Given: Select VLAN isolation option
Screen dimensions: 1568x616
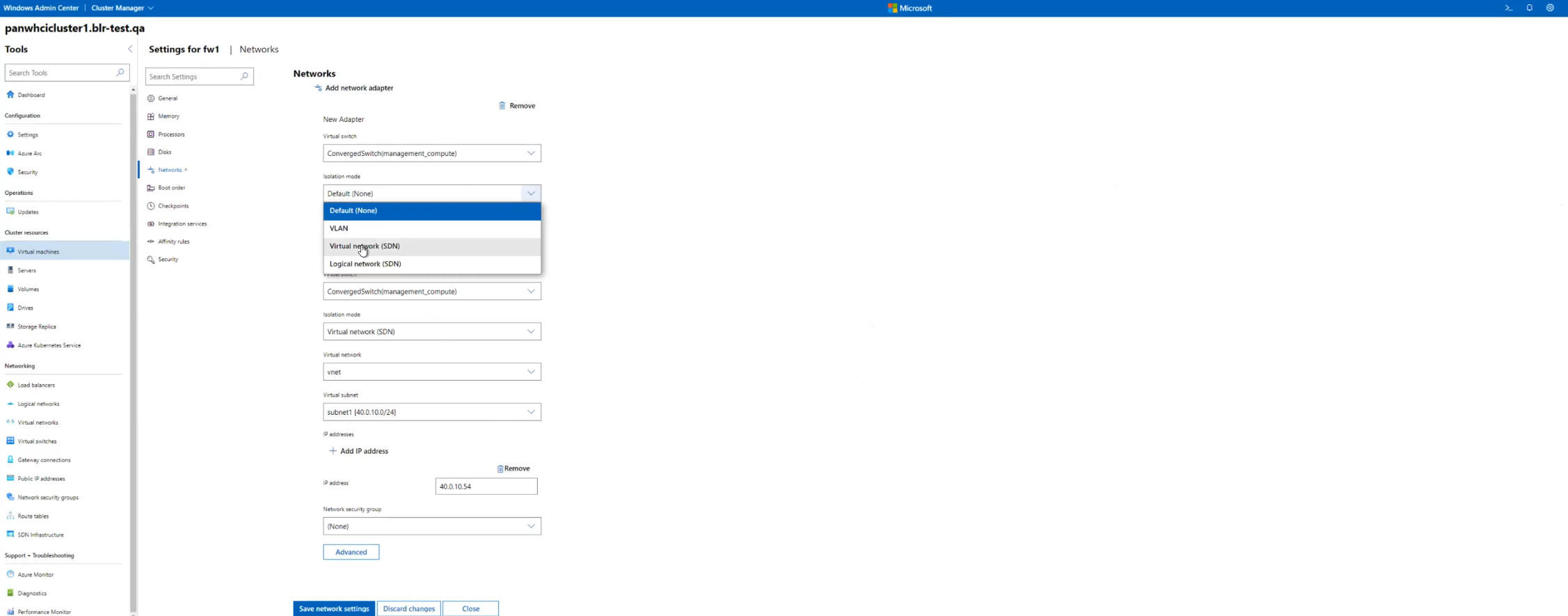Looking at the screenshot, I should pyautogui.click(x=432, y=228).
